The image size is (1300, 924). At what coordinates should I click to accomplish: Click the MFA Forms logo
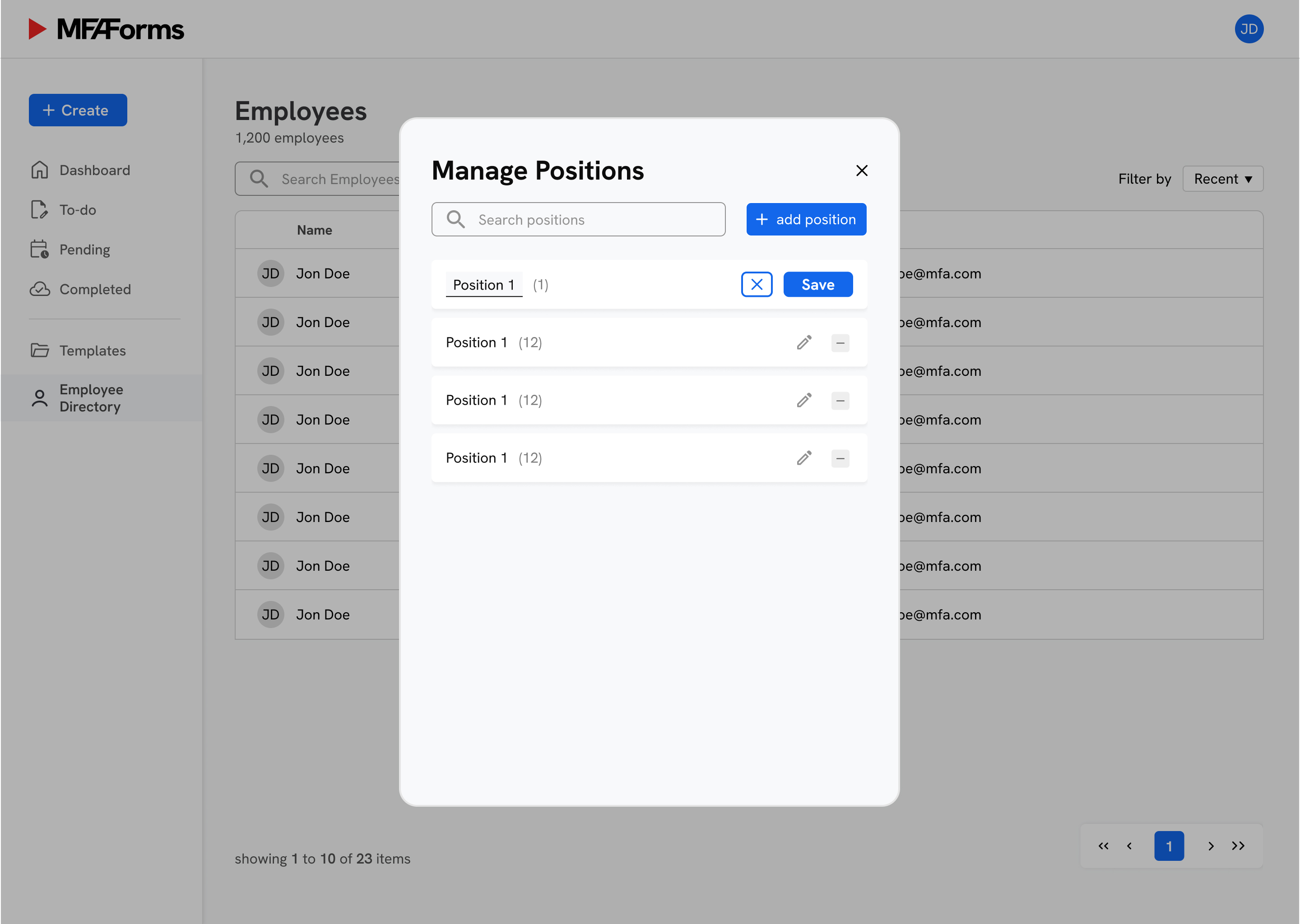tap(107, 29)
